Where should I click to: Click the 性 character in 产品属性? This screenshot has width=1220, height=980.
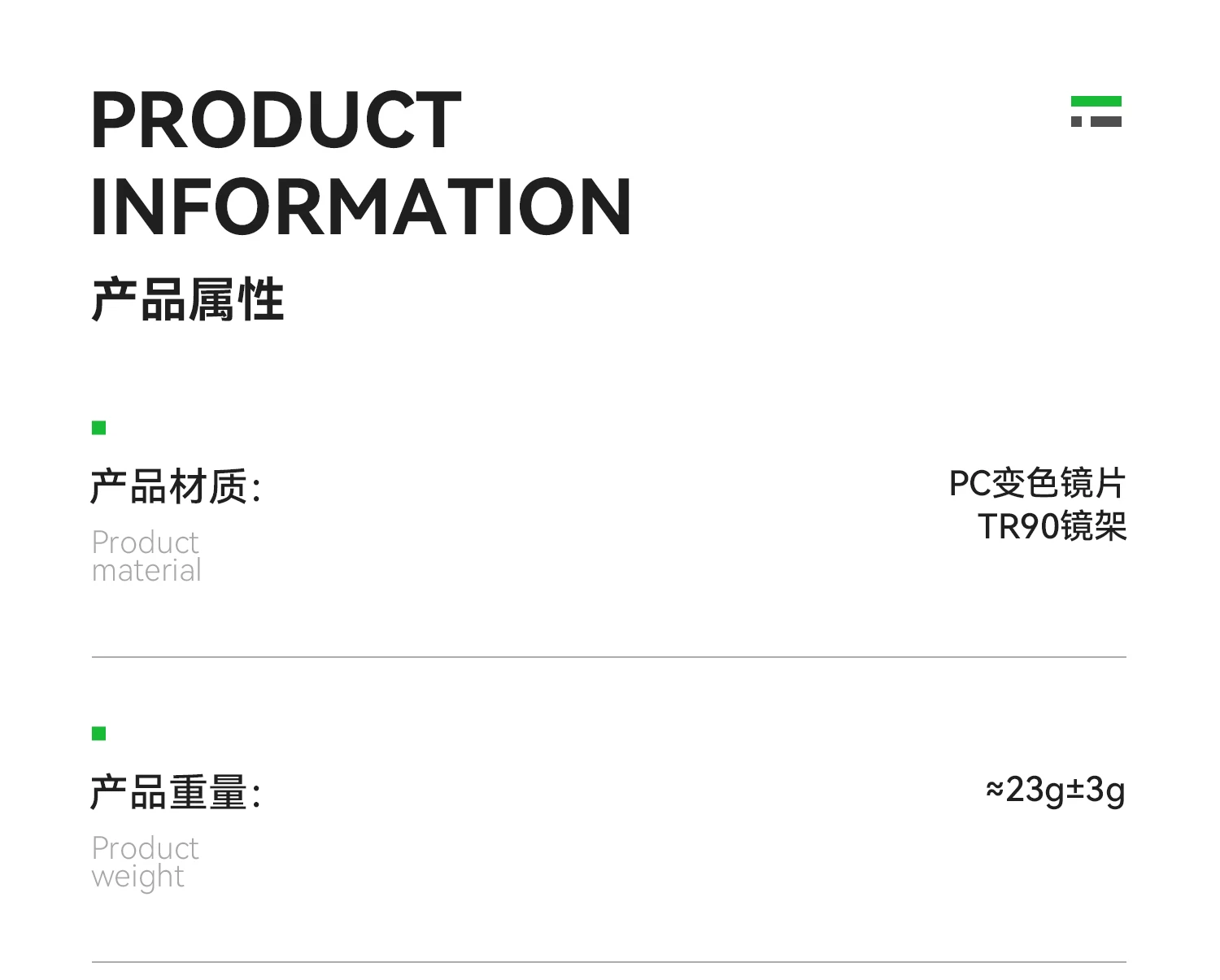[x=261, y=299]
